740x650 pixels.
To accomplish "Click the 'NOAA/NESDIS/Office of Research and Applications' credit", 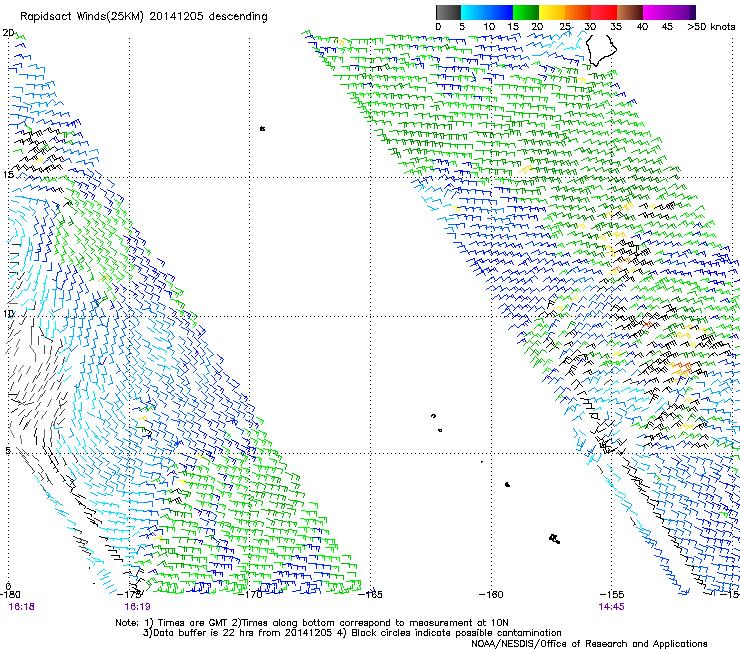I will click(589, 644).
